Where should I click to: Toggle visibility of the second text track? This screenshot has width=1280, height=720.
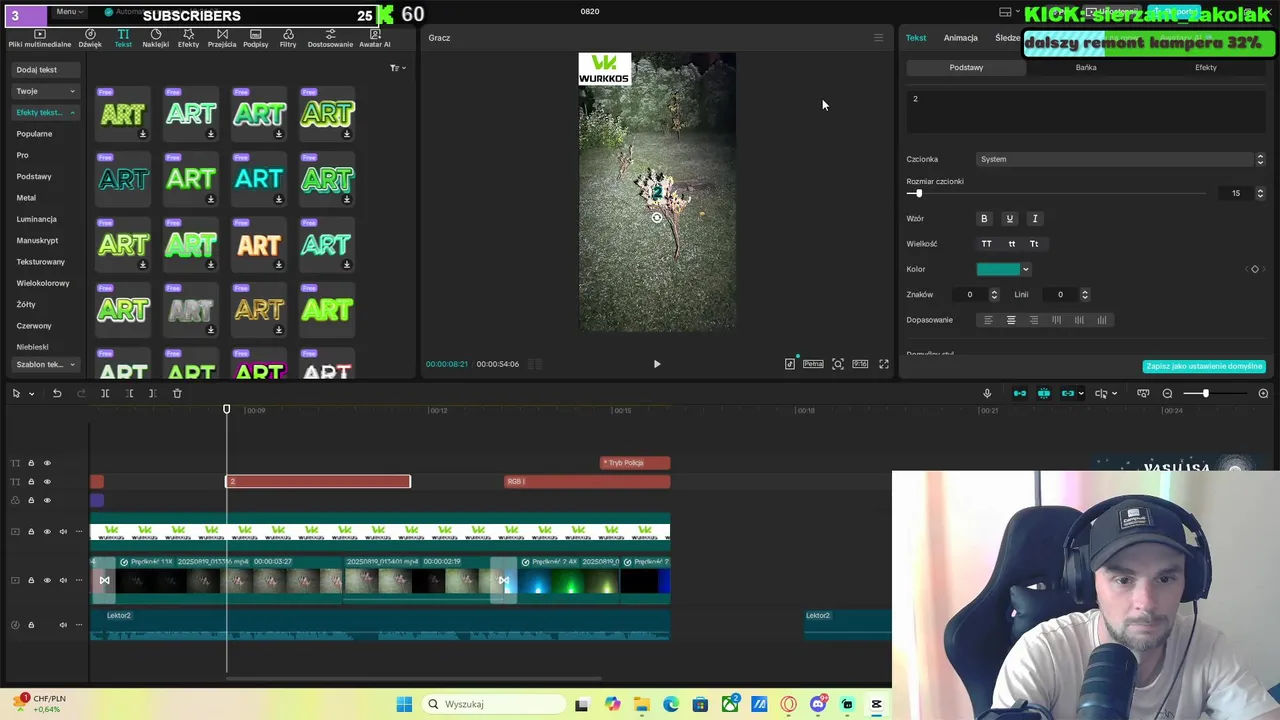click(47, 481)
